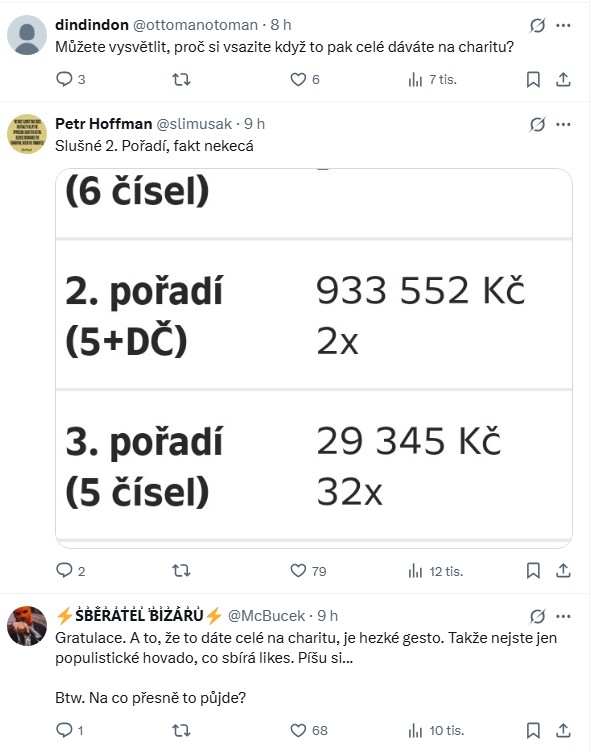Like Petr Hoffman's tweet with 79 likes
Viewport: 605px width, 752px height.
click(297, 571)
